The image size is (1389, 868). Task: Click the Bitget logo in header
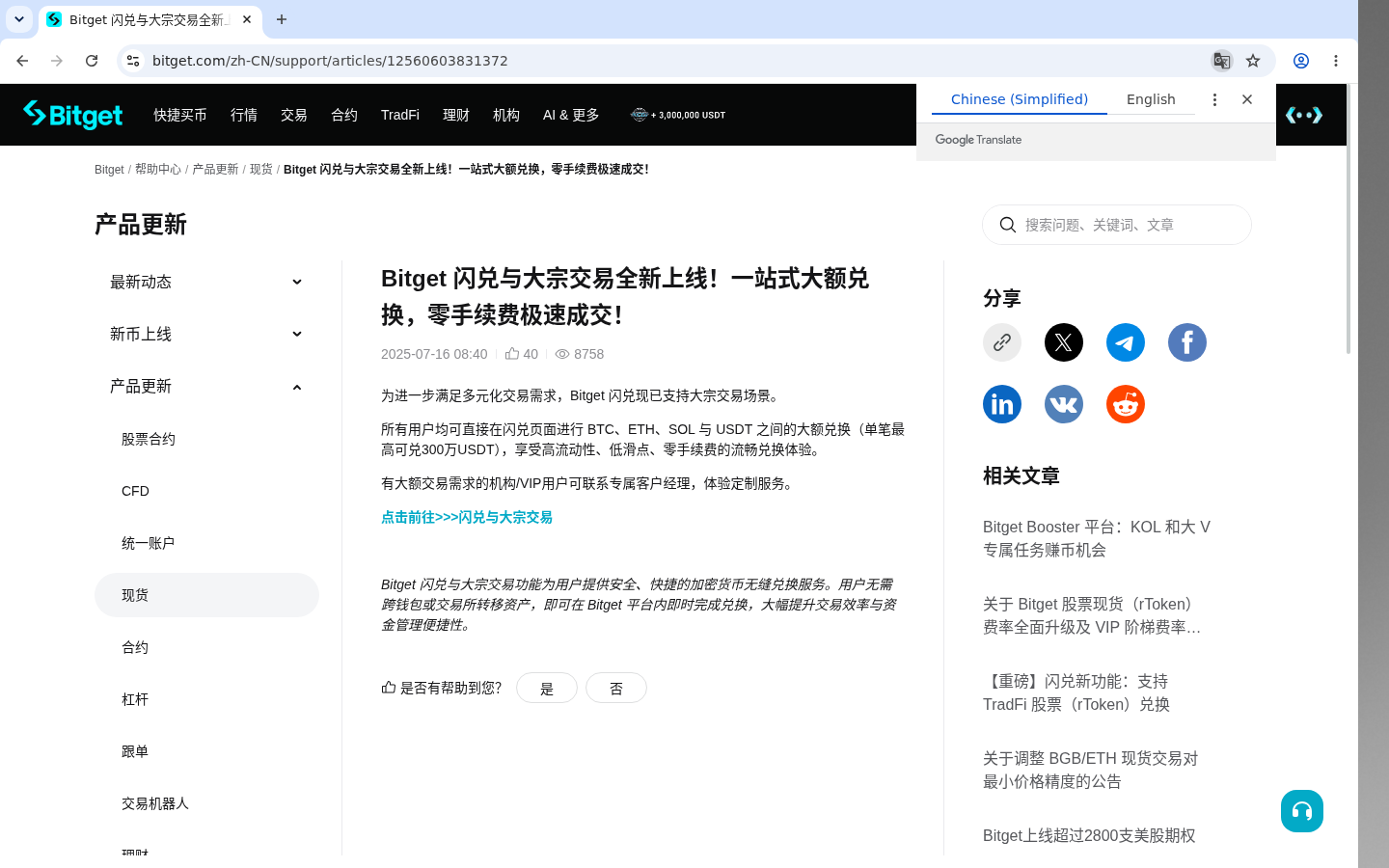(73, 115)
